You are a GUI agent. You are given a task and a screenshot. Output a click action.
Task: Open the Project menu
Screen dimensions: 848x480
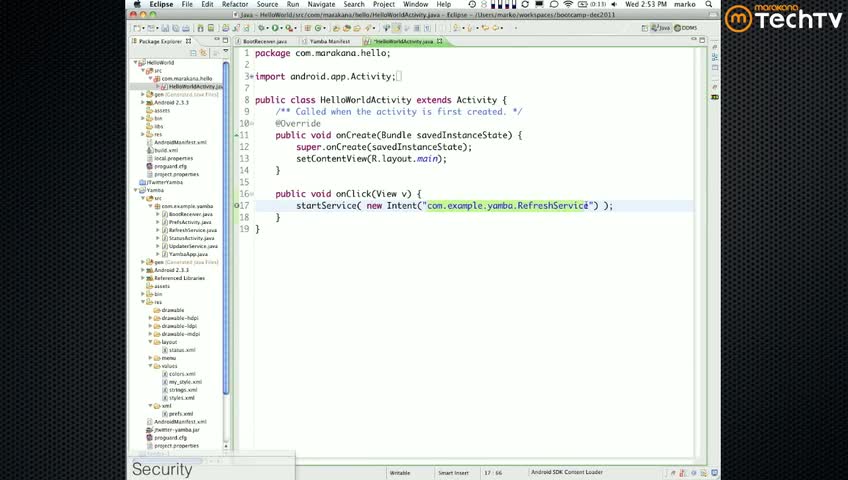(383, 4)
